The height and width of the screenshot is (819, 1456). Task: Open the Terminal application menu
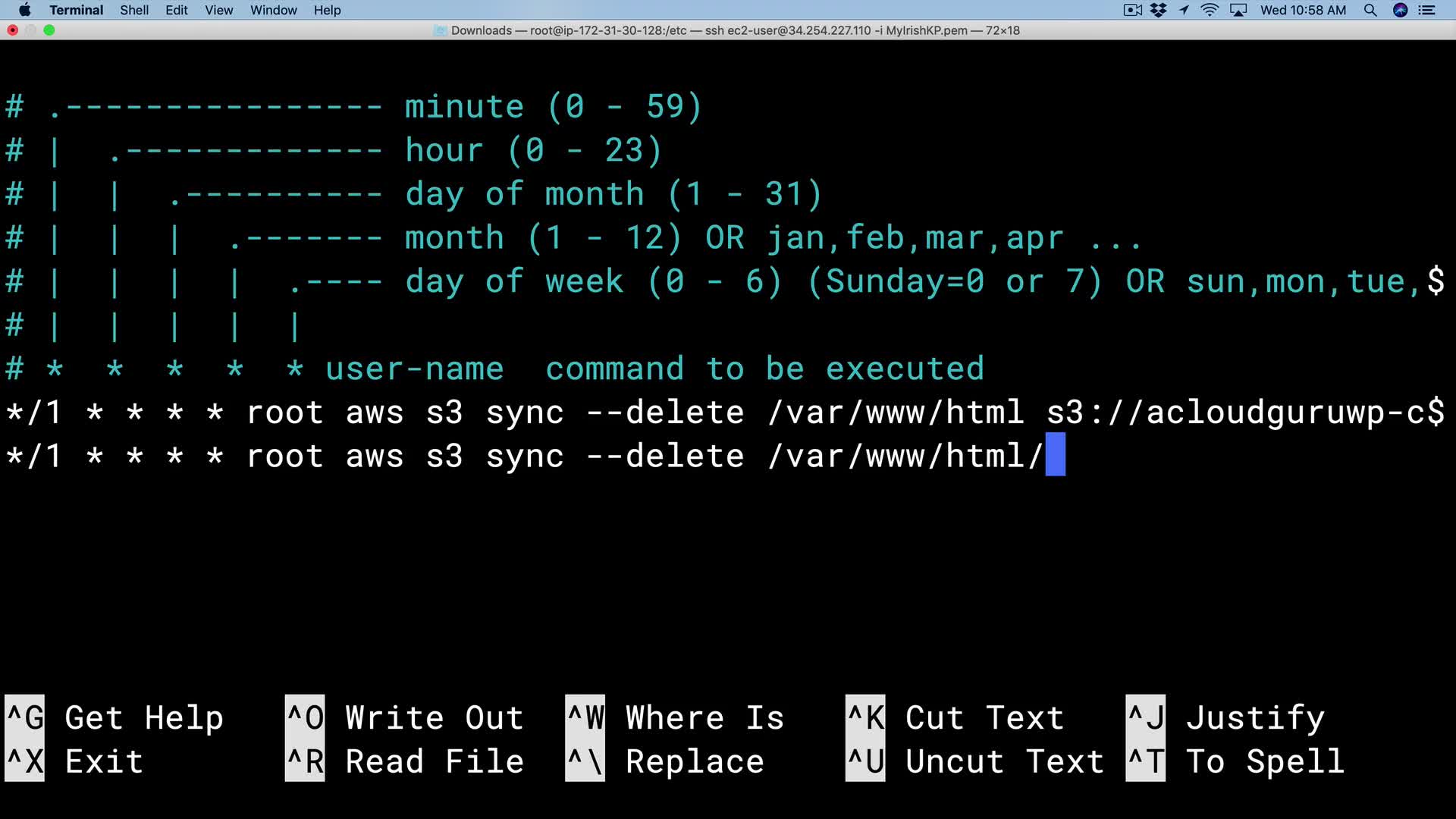coord(76,10)
